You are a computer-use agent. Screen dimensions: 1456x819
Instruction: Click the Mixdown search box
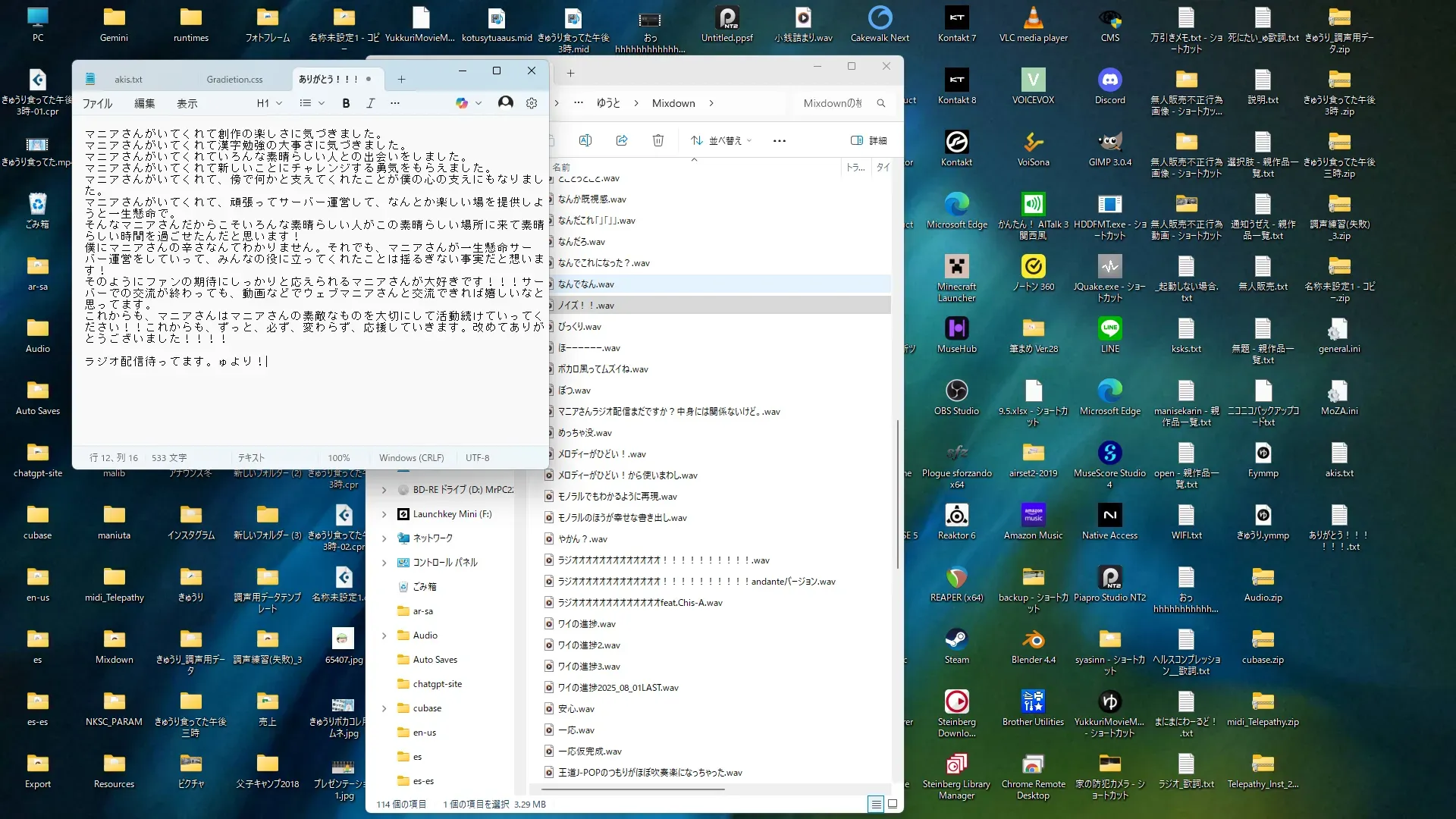[x=834, y=103]
